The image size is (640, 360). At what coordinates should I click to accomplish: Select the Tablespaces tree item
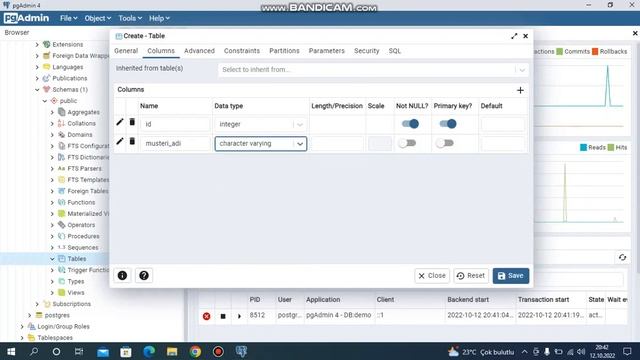point(55,338)
